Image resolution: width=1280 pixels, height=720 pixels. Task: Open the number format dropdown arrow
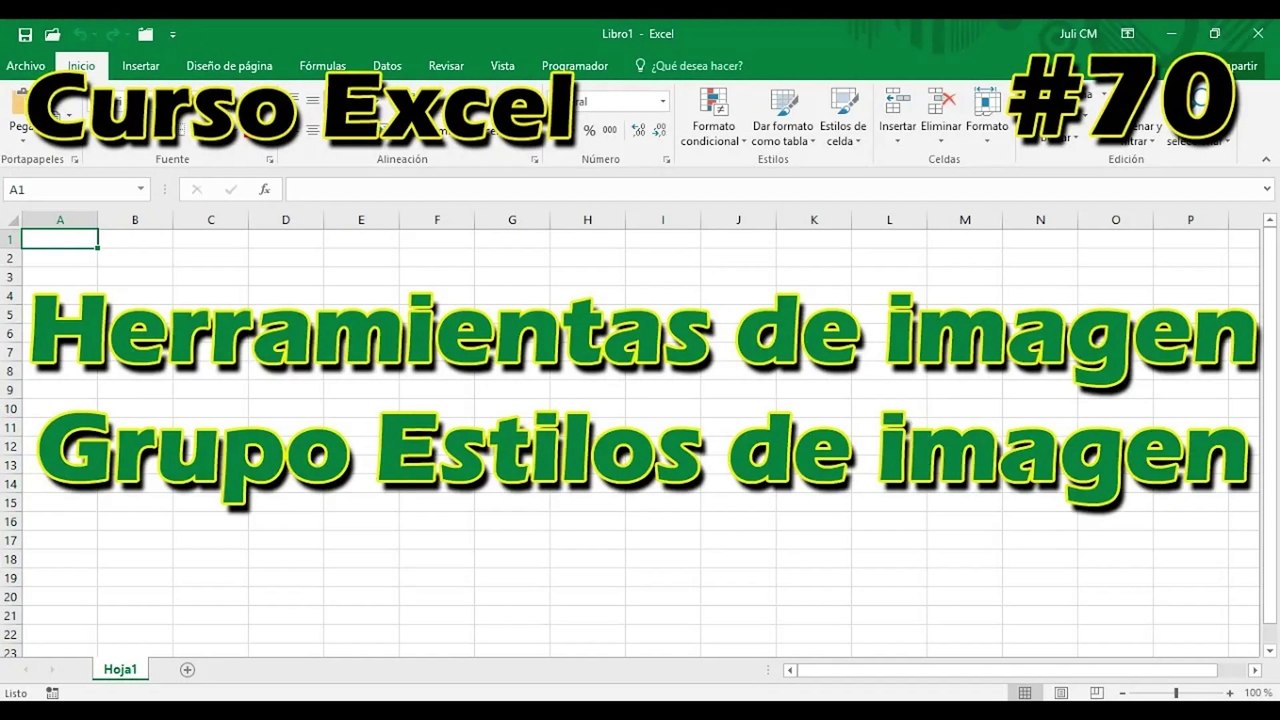coord(662,102)
